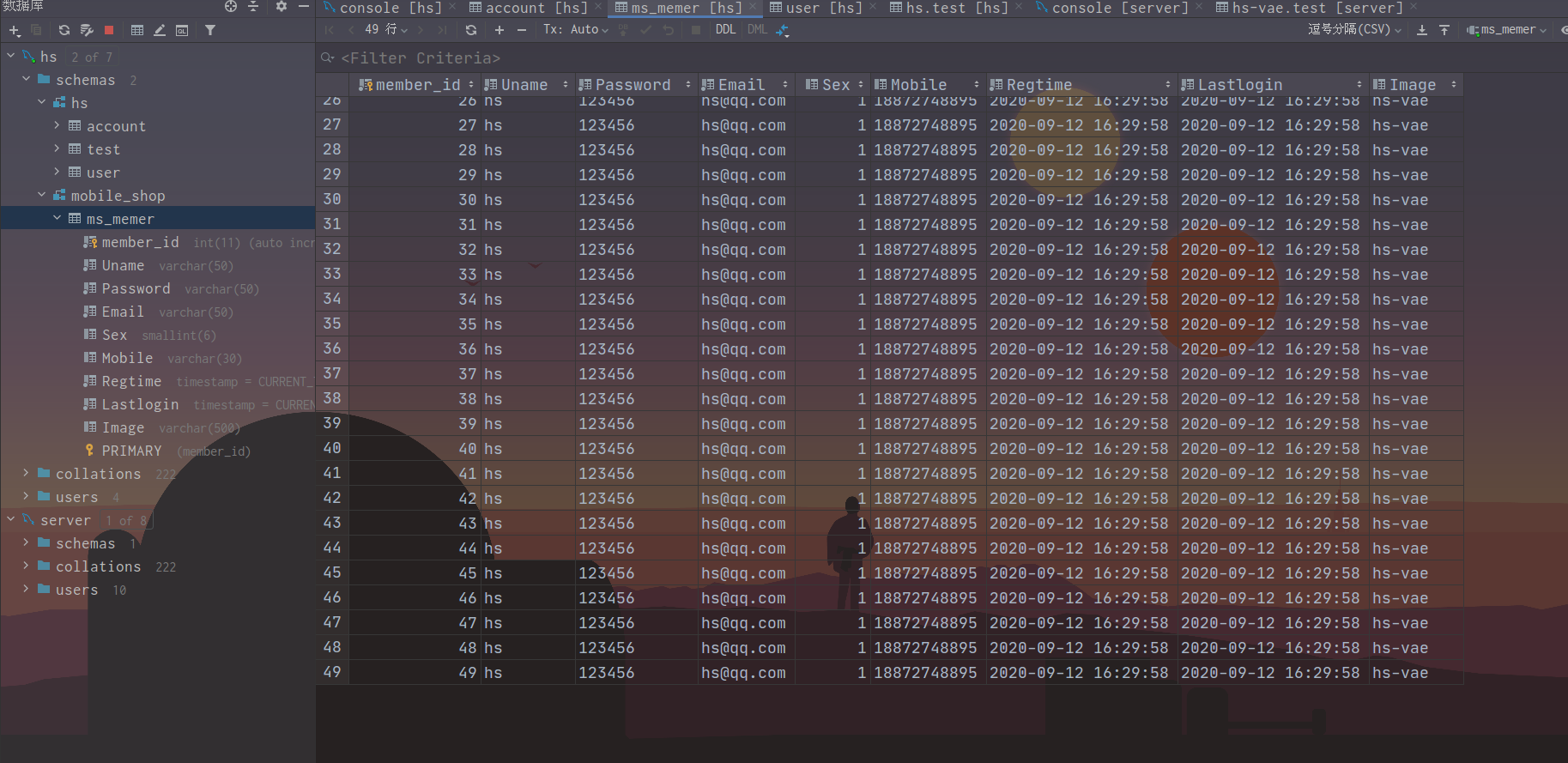Click the Edit source pencil icon

coord(160,30)
